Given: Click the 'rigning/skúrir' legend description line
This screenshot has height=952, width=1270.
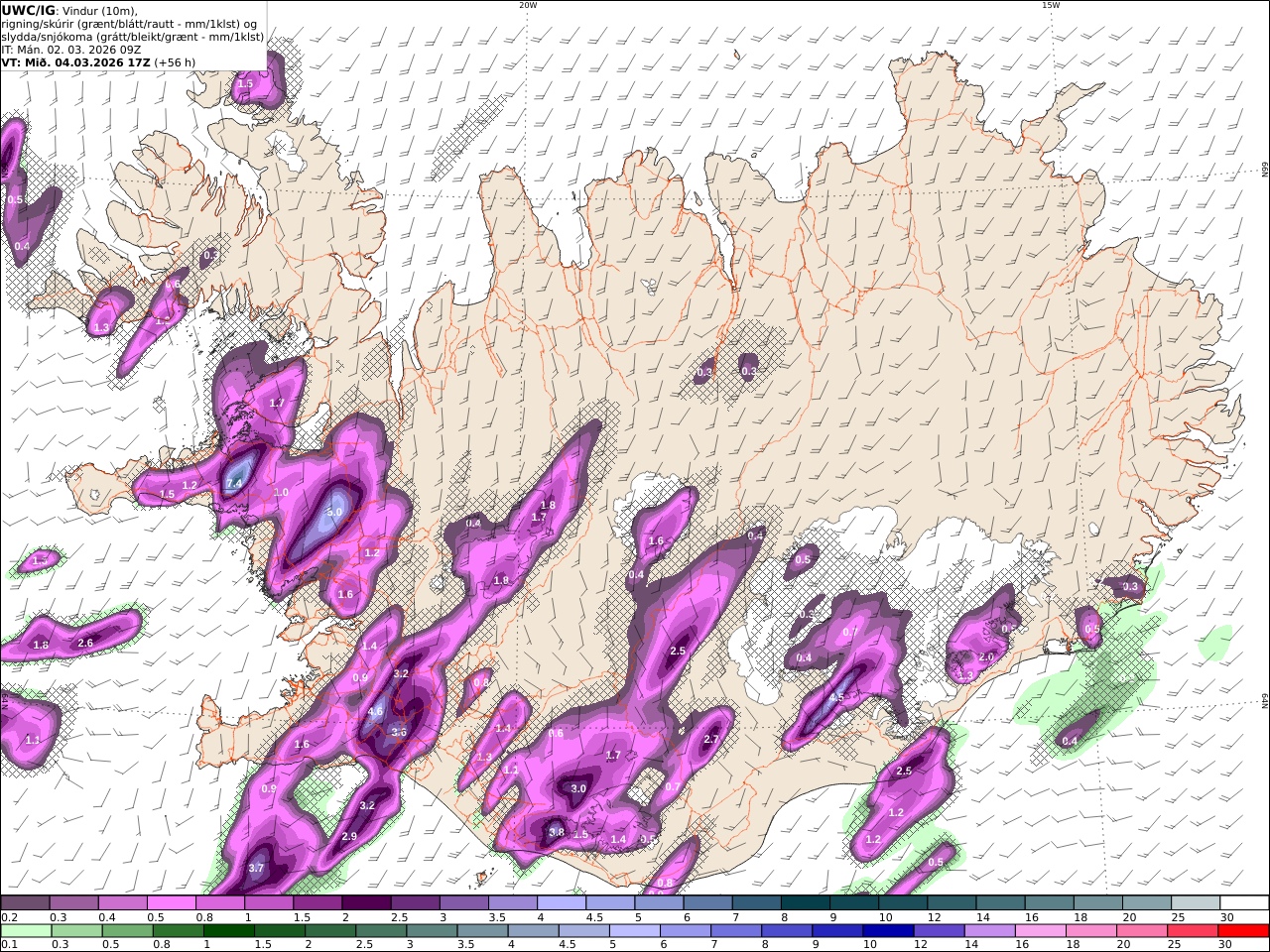Looking at the screenshot, I should click(131, 23).
